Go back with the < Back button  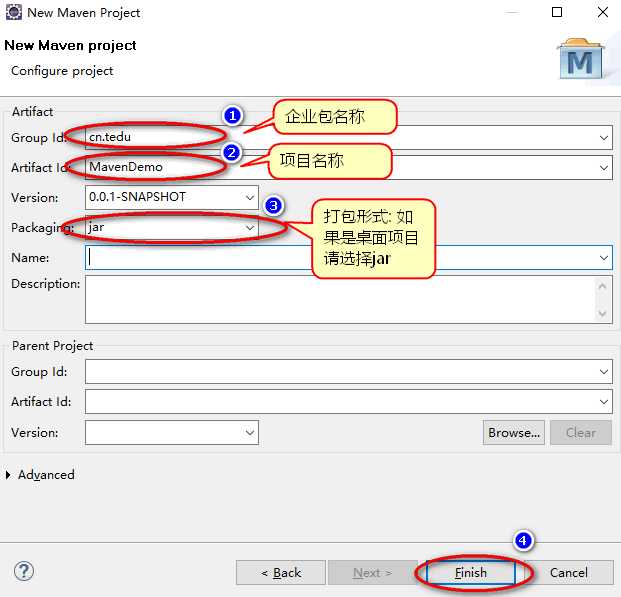click(281, 572)
